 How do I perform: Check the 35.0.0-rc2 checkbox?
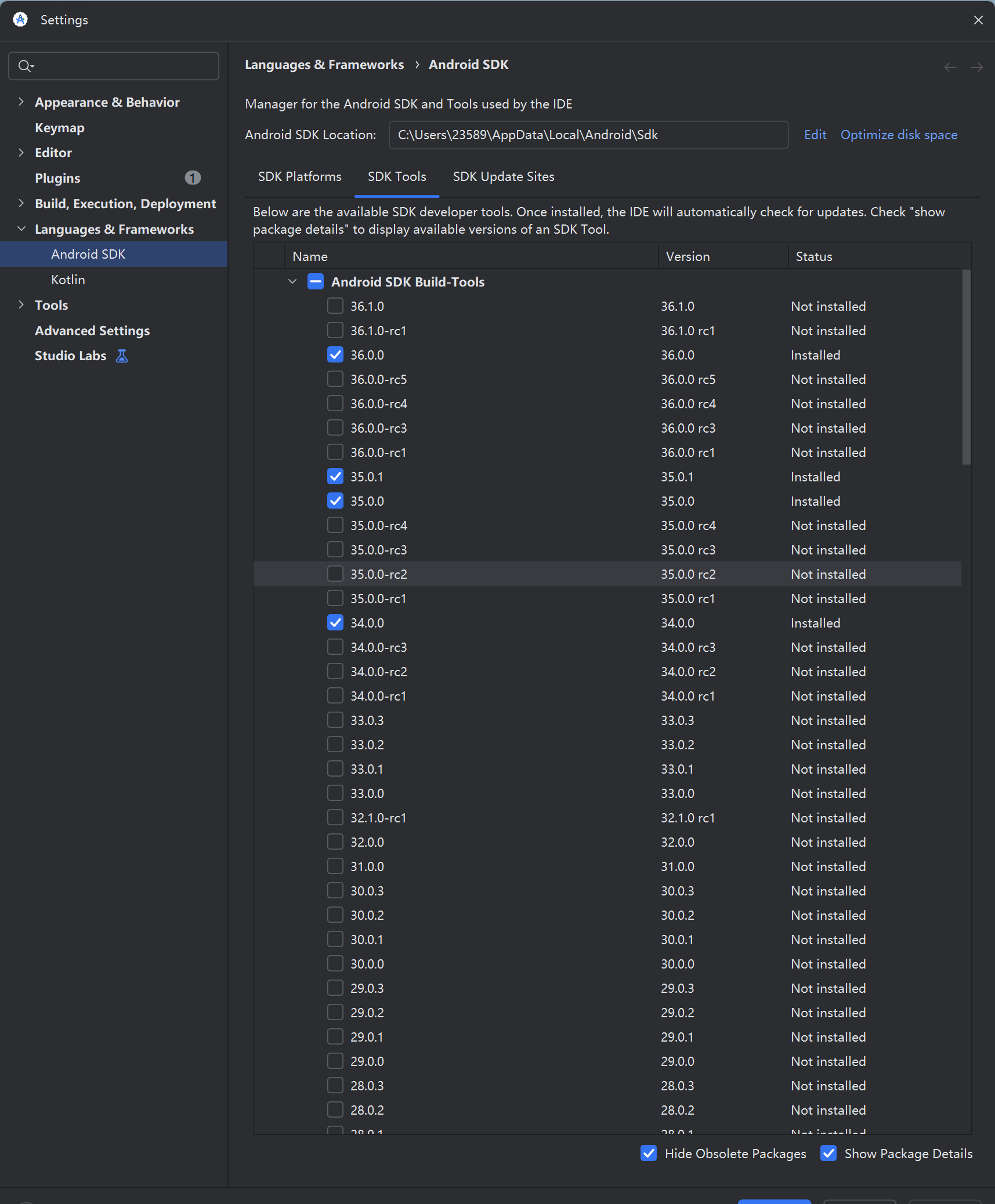pos(335,574)
